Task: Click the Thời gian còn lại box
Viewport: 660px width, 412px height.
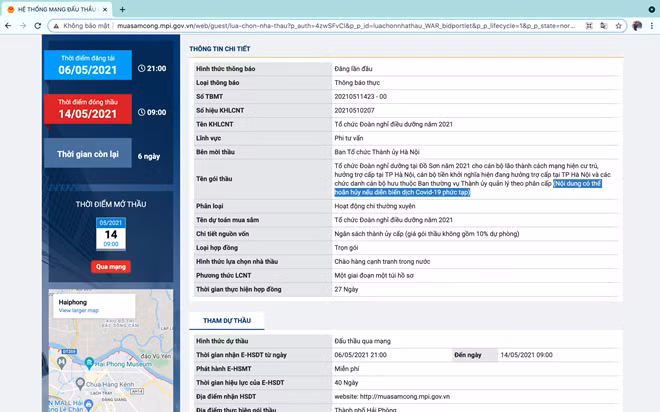Action: [88, 153]
